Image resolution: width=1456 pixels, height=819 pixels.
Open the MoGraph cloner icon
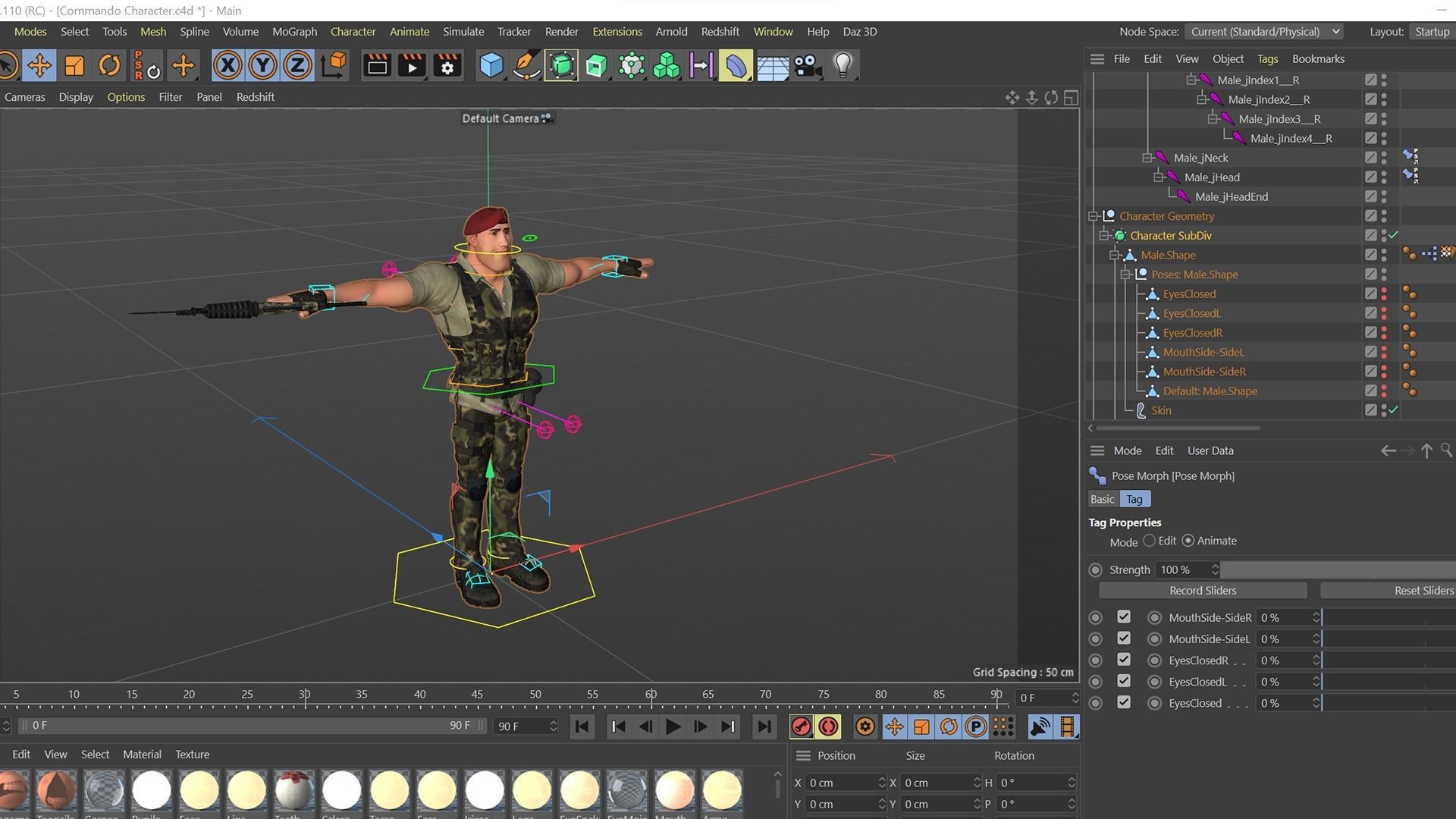[666, 65]
